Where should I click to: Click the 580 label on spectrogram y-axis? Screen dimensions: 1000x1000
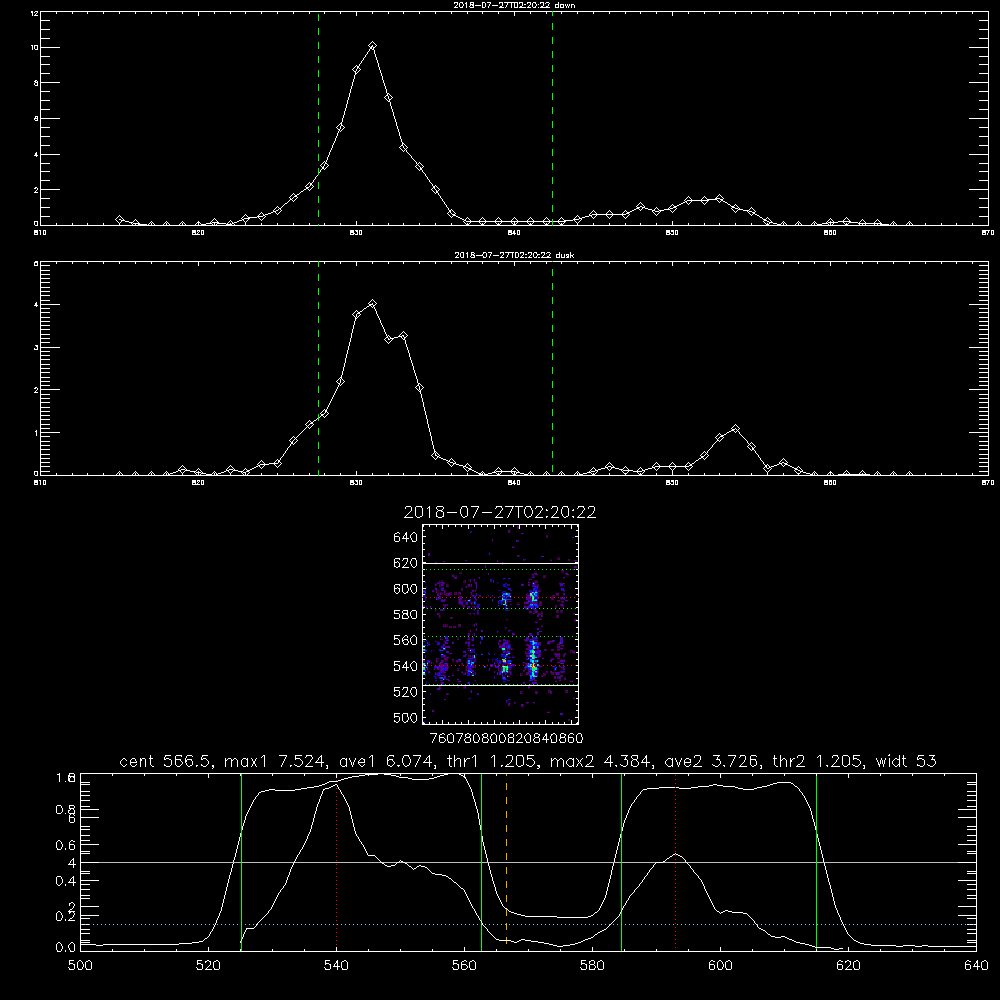point(406,614)
